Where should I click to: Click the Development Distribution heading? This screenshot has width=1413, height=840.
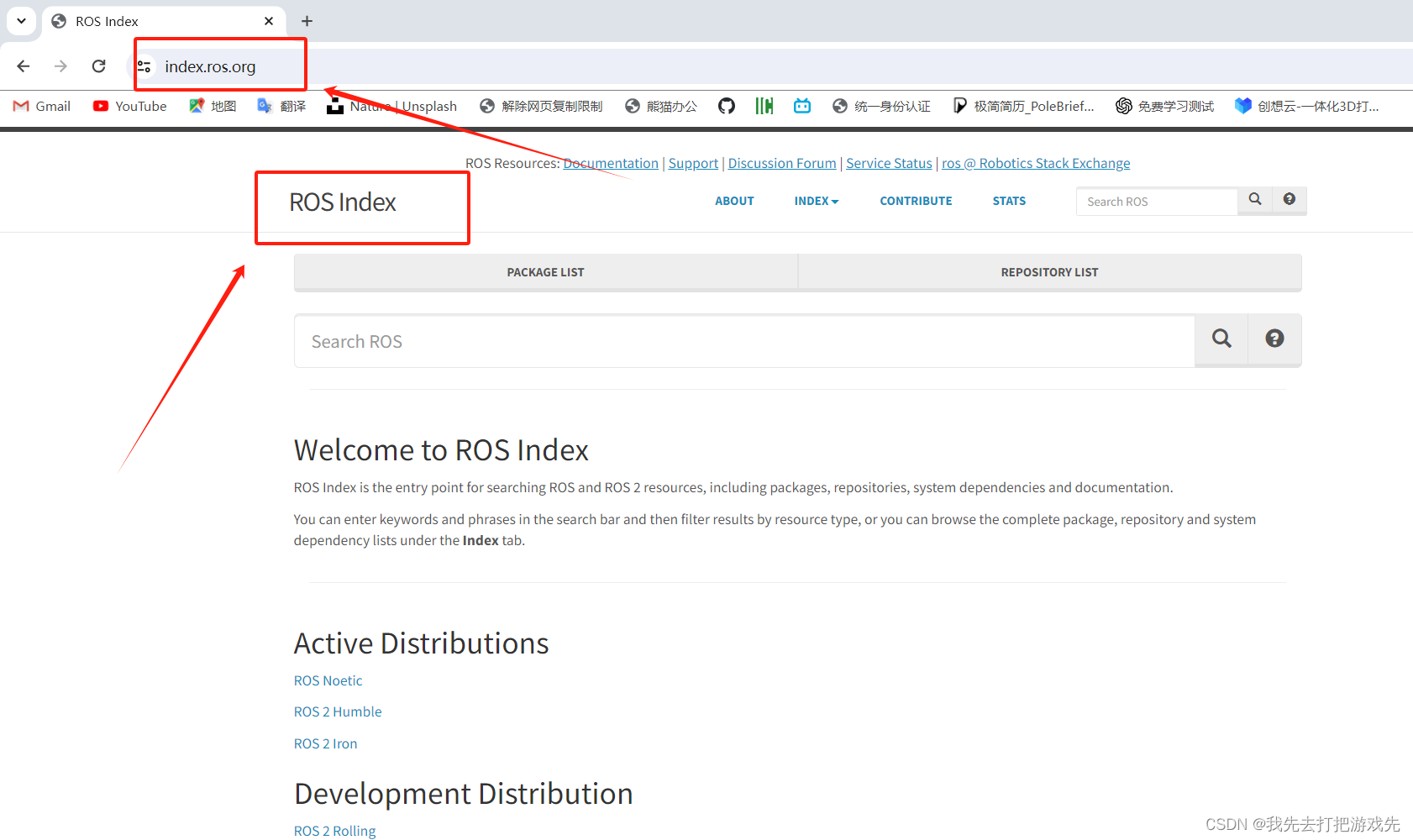click(x=464, y=794)
